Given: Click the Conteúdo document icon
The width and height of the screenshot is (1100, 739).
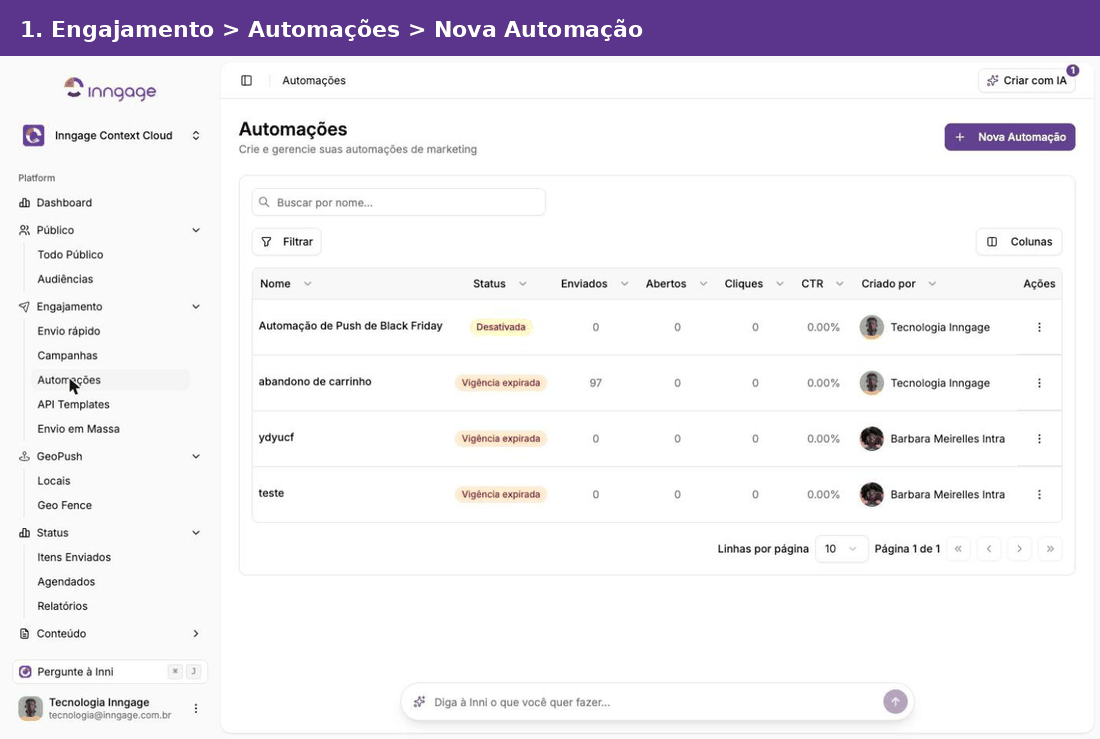Looking at the screenshot, I should (x=25, y=634).
